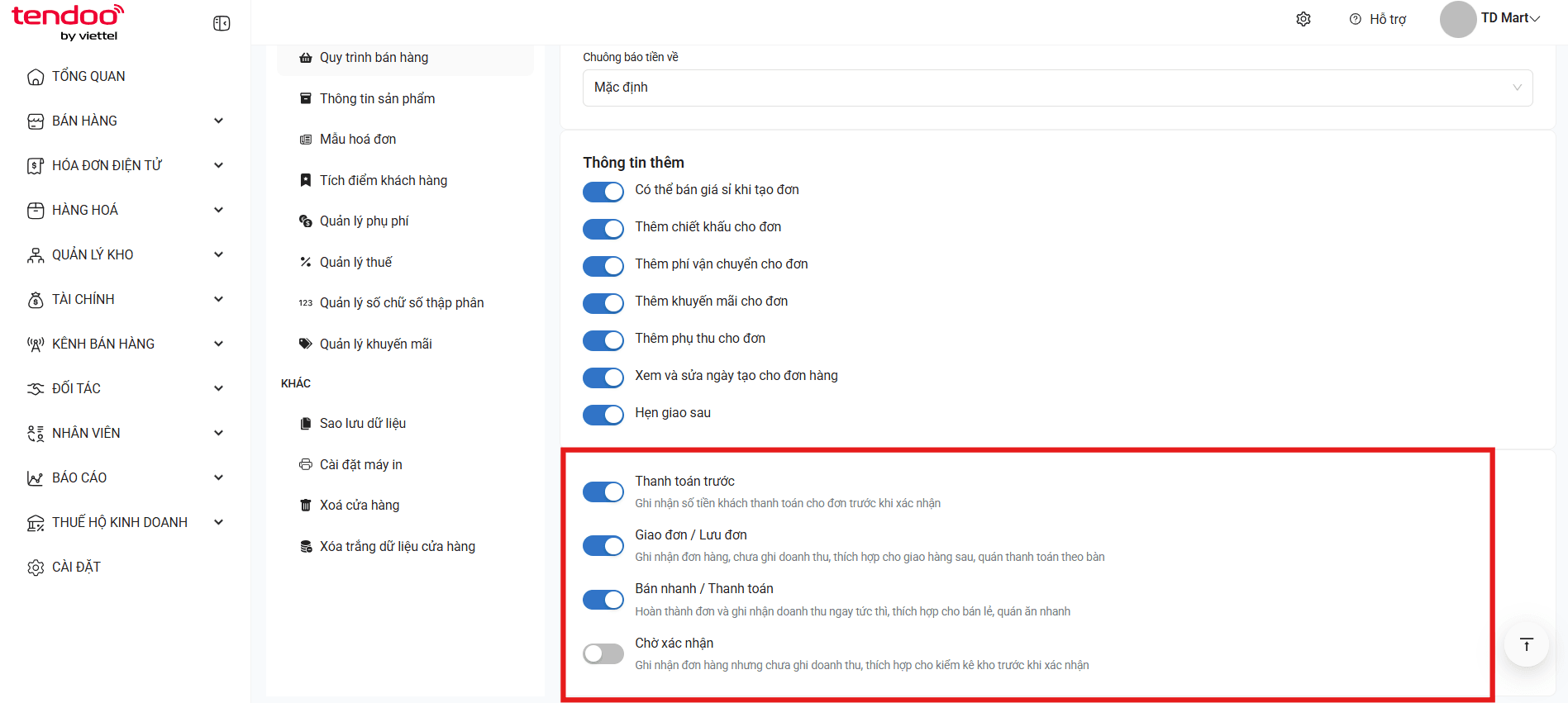Enable the Chờ xác nhận toggle
The width and height of the screenshot is (1568, 703).
pyautogui.click(x=603, y=654)
